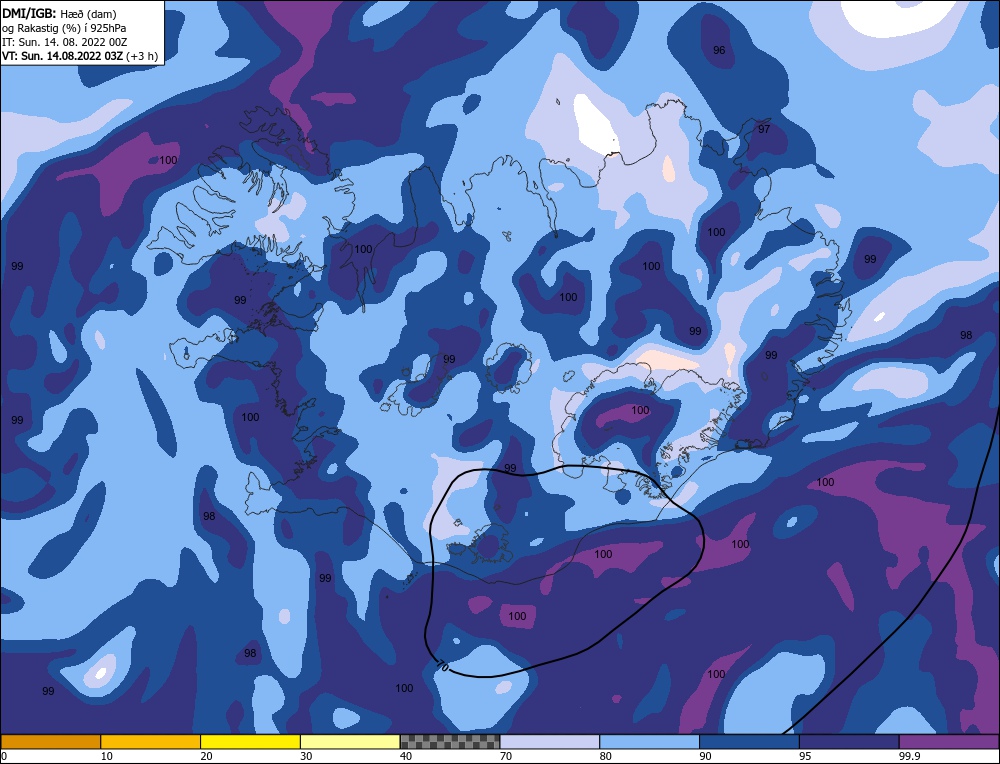Click the legend scale value '30'
This screenshot has width=1000, height=764.
pyautogui.click(x=306, y=756)
